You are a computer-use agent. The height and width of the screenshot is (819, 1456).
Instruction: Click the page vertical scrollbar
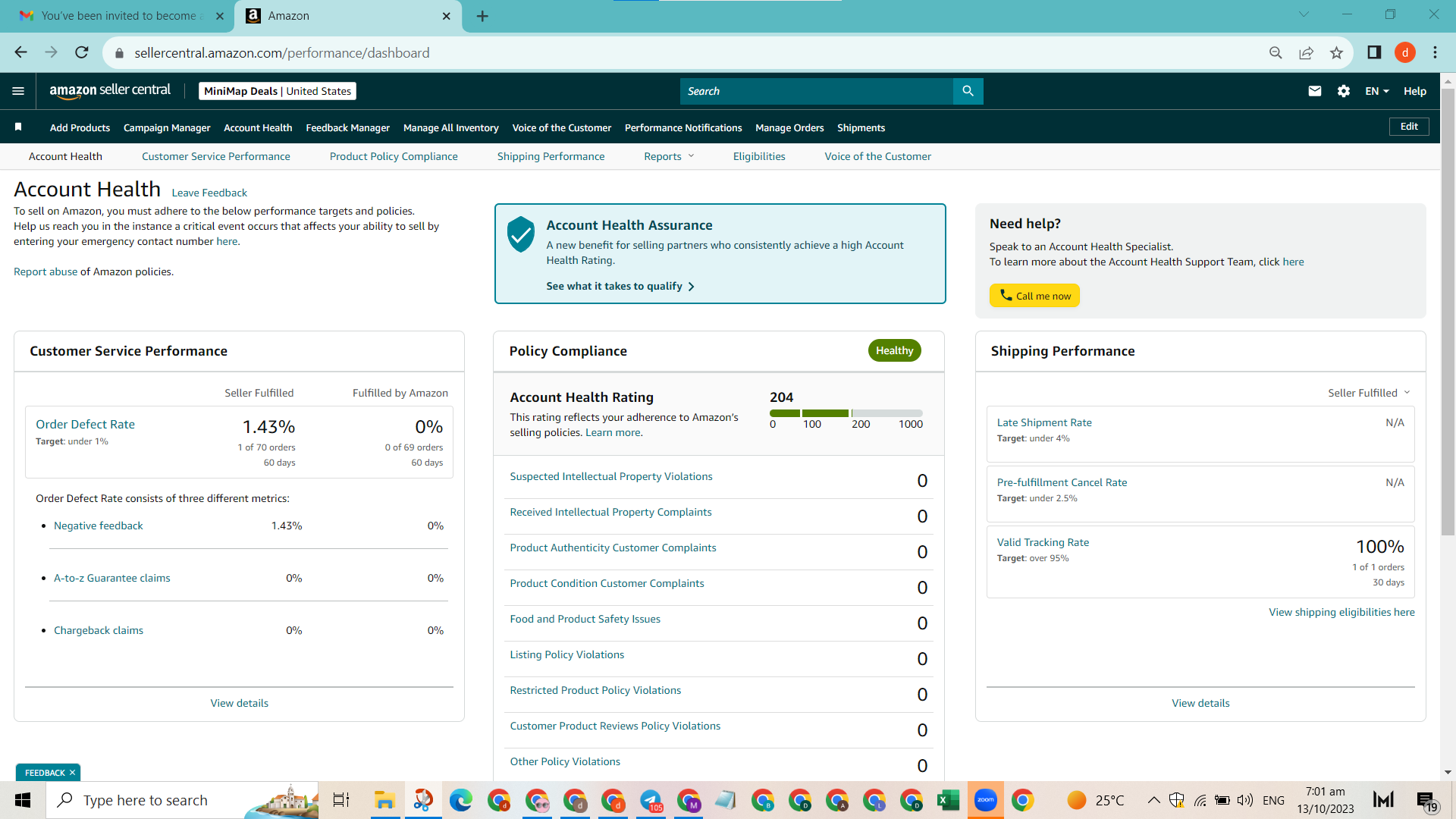(1448, 311)
